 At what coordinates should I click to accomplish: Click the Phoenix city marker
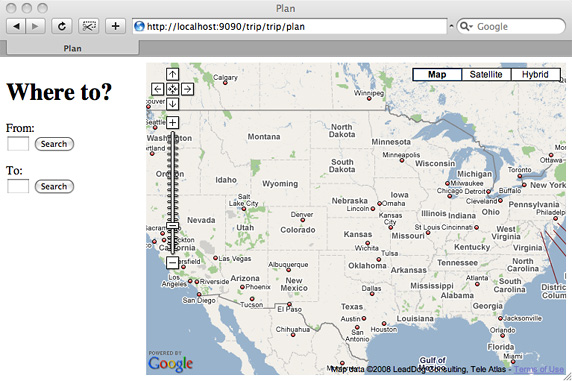pyautogui.click(x=242, y=287)
